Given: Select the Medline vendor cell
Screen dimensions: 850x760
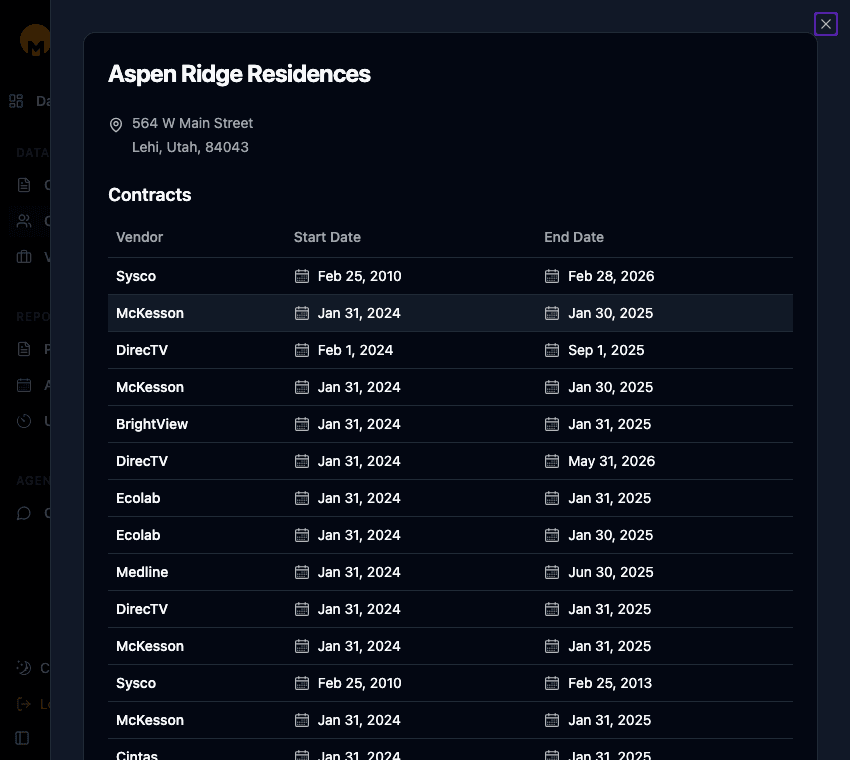Looking at the screenshot, I should point(142,572).
